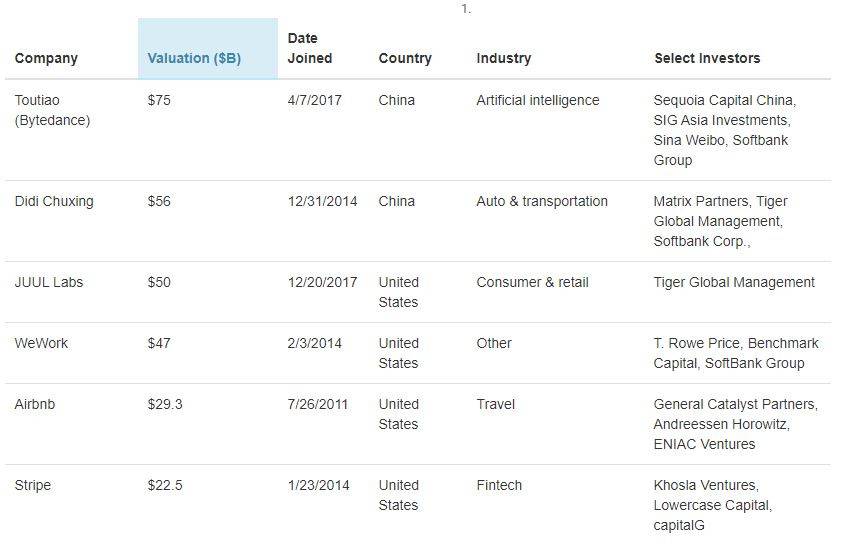Viewport: 848px width, 544px height.
Task: Select the Auto & transportation industry cell
Action: (542, 201)
